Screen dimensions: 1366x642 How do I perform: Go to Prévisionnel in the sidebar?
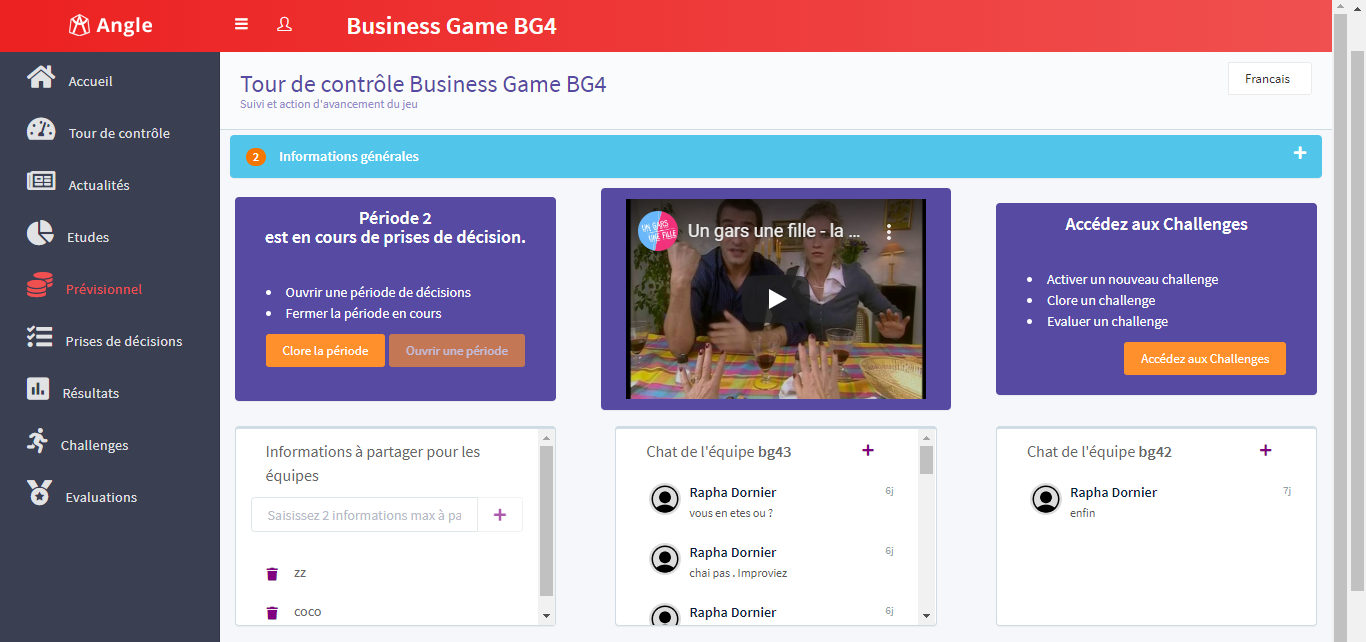104,289
